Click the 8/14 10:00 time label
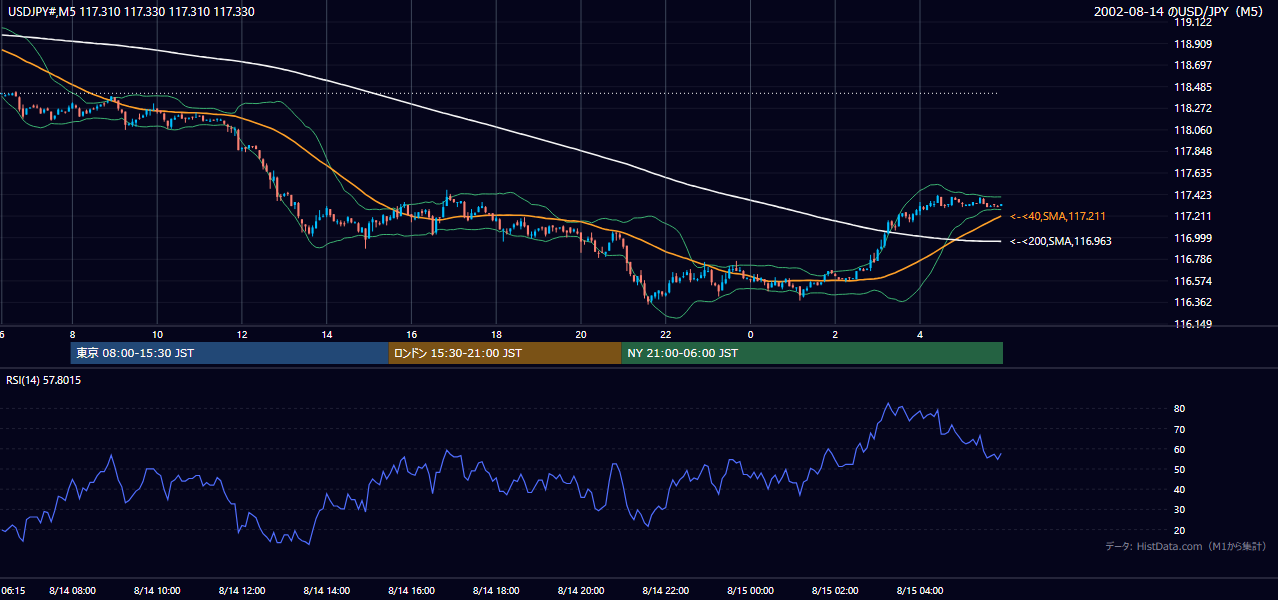The image size is (1278, 600). (157, 591)
